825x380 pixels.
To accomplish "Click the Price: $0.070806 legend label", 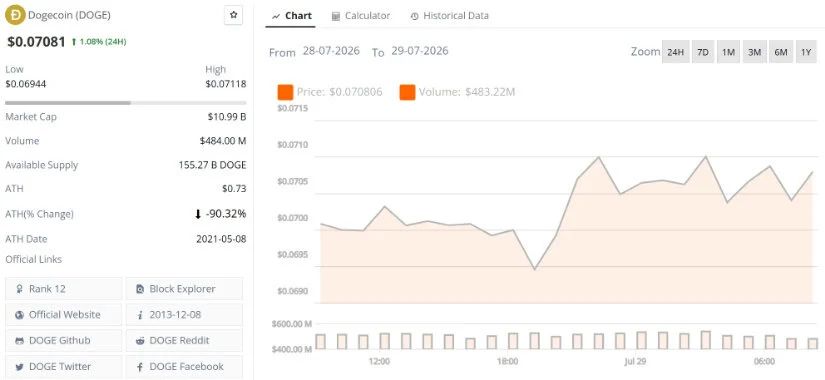I will (x=339, y=92).
